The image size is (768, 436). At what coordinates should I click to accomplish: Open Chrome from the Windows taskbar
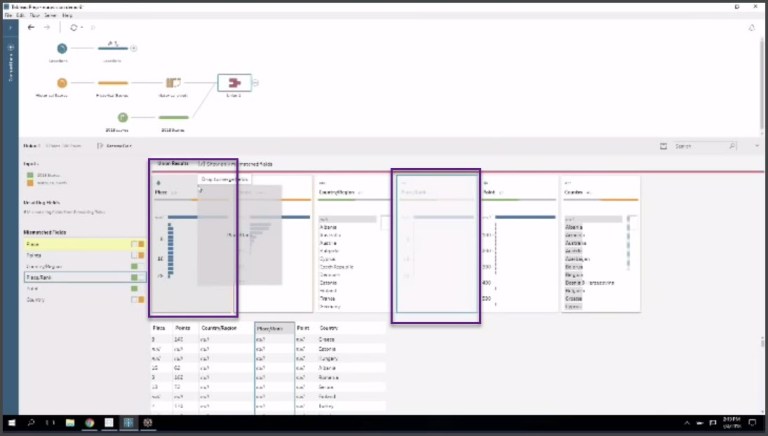[x=88, y=423]
